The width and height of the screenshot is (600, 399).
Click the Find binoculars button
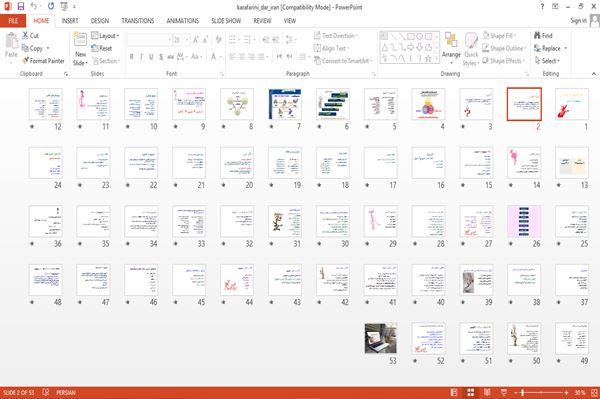click(x=543, y=35)
